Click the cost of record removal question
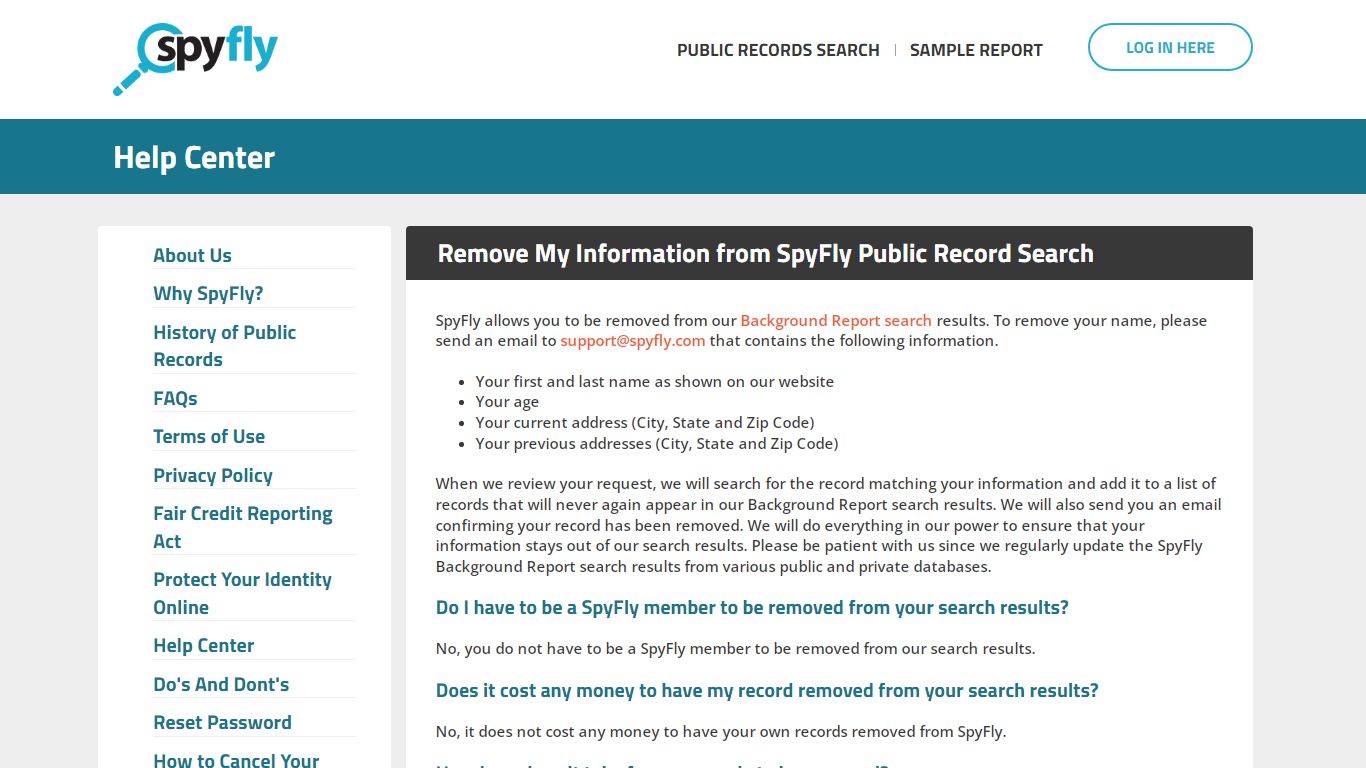The width and height of the screenshot is (1366, 768). (x=767, y=690)
